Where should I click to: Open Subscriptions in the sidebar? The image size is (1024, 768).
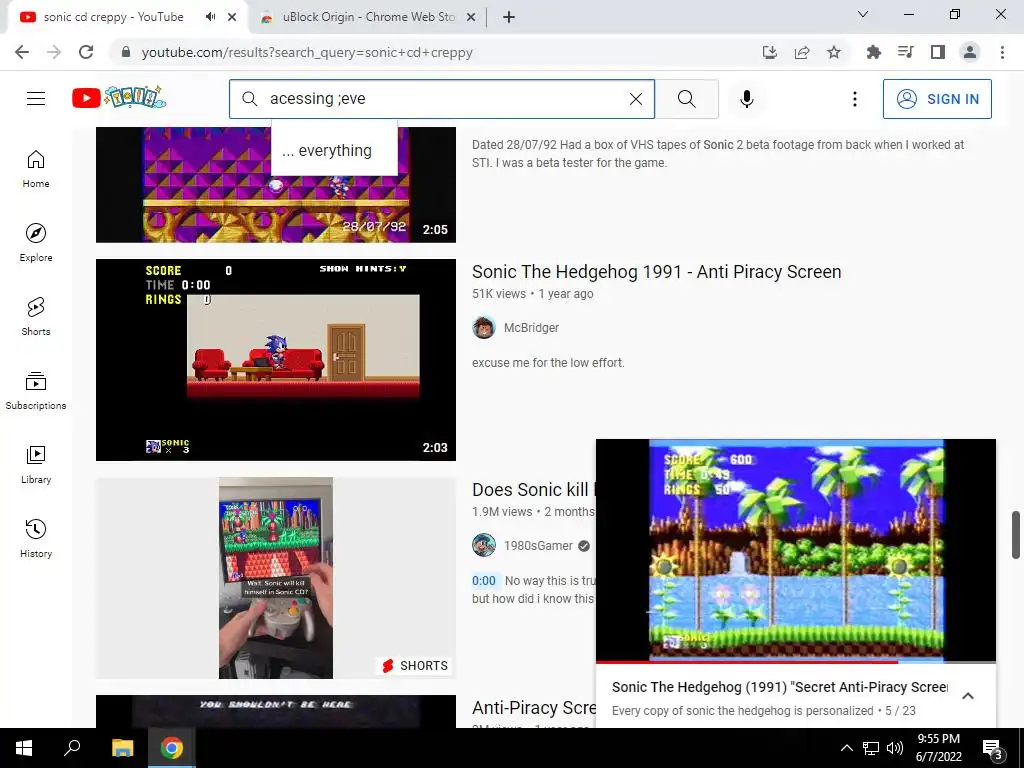pos(36,391)
